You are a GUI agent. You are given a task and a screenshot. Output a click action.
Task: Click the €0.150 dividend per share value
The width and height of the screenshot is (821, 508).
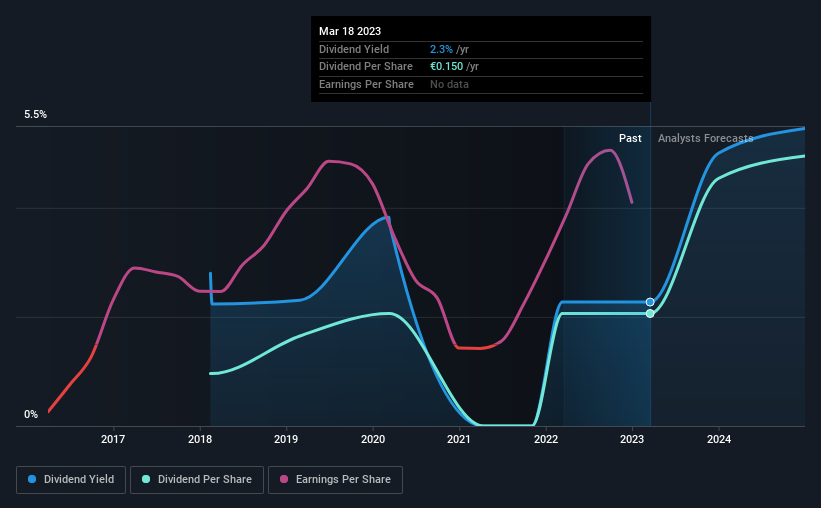click(x=447, y=67)
